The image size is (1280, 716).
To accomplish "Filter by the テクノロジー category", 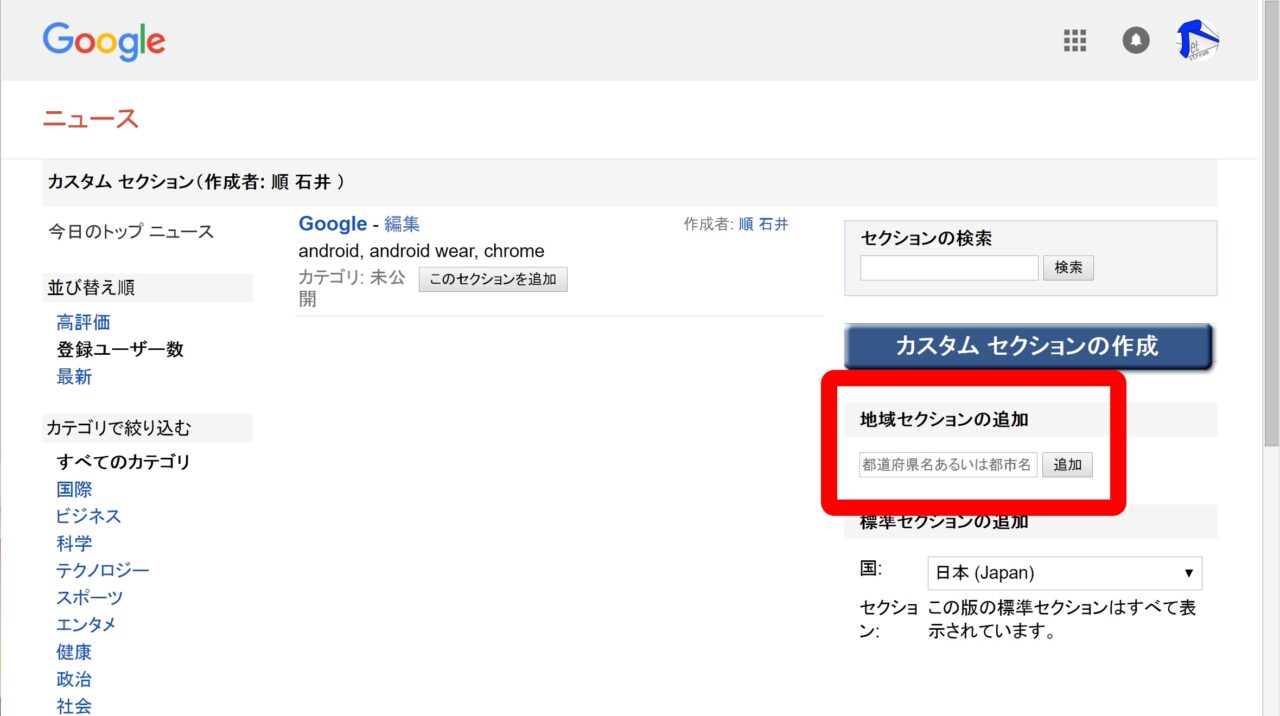I will [103, 570].
